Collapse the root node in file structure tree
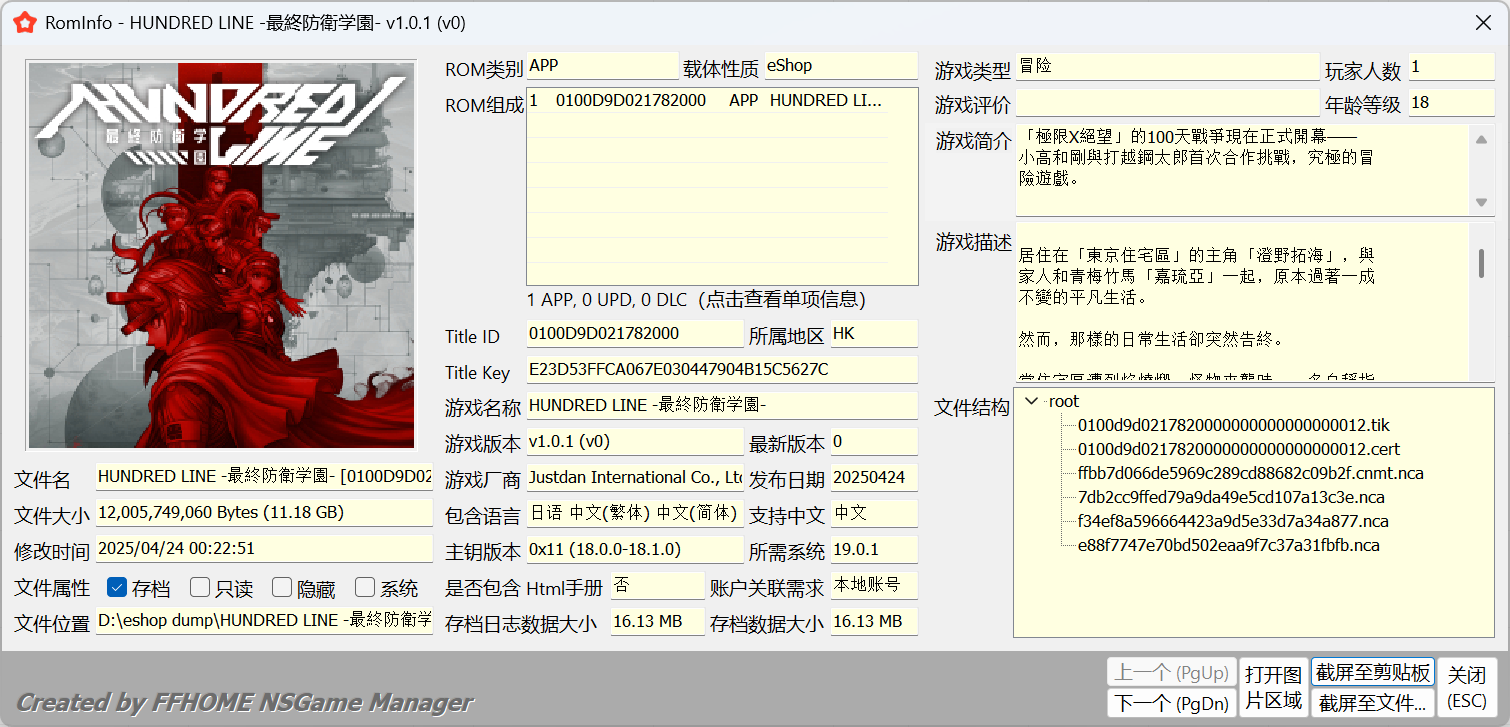Image resolution: width=1510 pixels, height=727 pixels. (x=1031, y=401)
